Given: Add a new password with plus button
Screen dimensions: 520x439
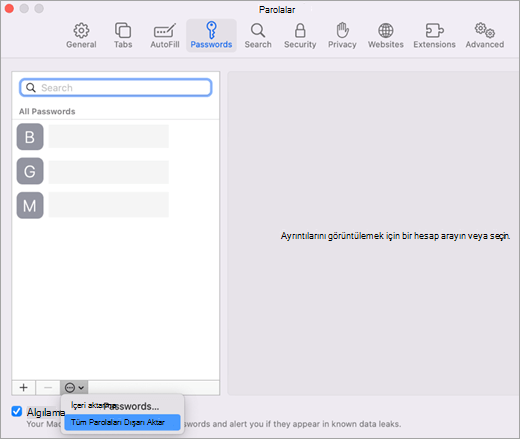Looking at the screenshot, I should pyautogui.click(x=24, y=388).
